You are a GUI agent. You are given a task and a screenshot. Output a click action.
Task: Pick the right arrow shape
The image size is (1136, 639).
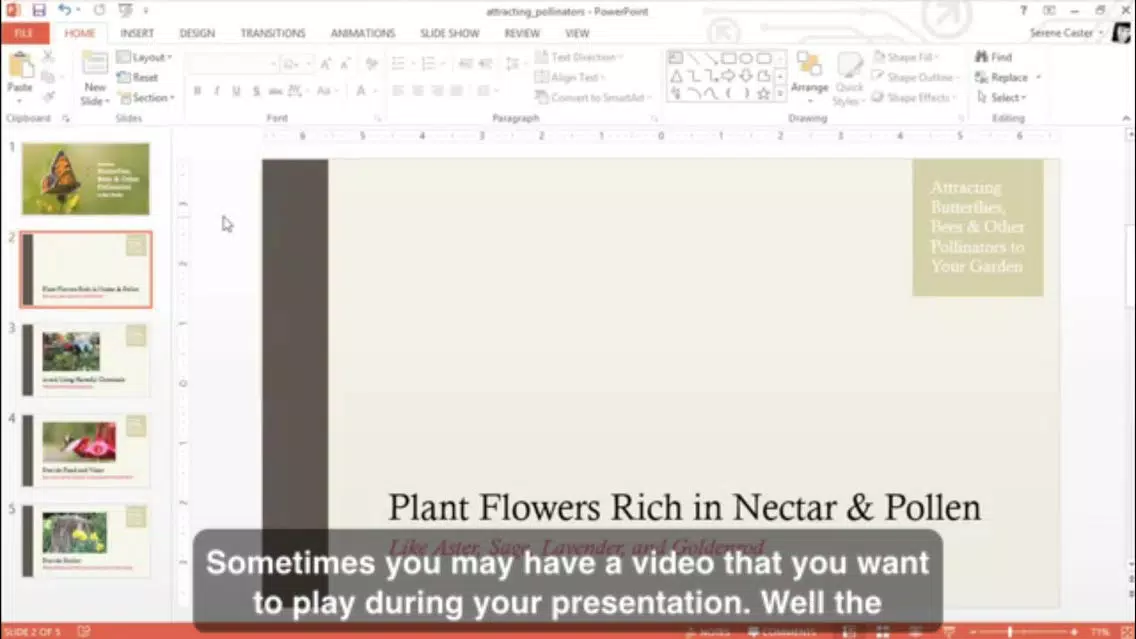[x=729, y=75]
